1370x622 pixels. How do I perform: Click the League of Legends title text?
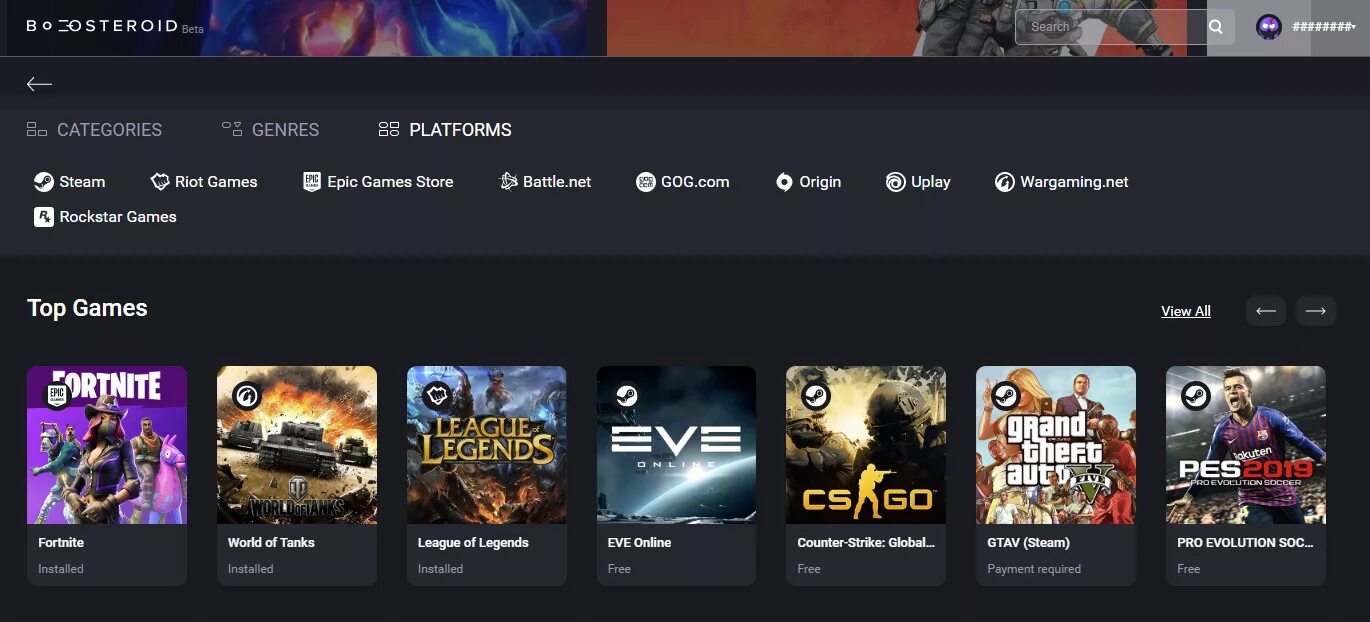click(x=473, y=543)
